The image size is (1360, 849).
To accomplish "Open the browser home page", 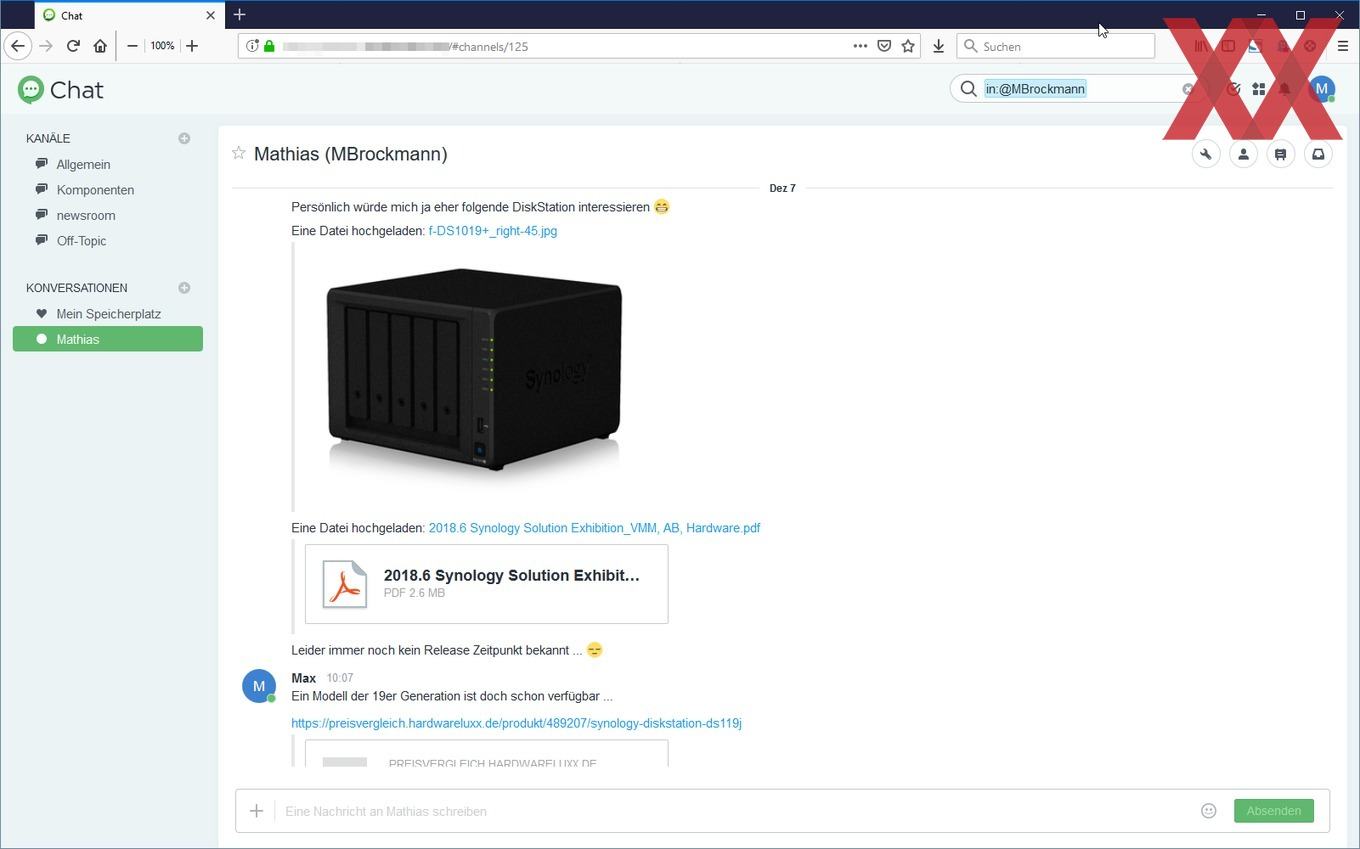I will [x=100, y=46].
